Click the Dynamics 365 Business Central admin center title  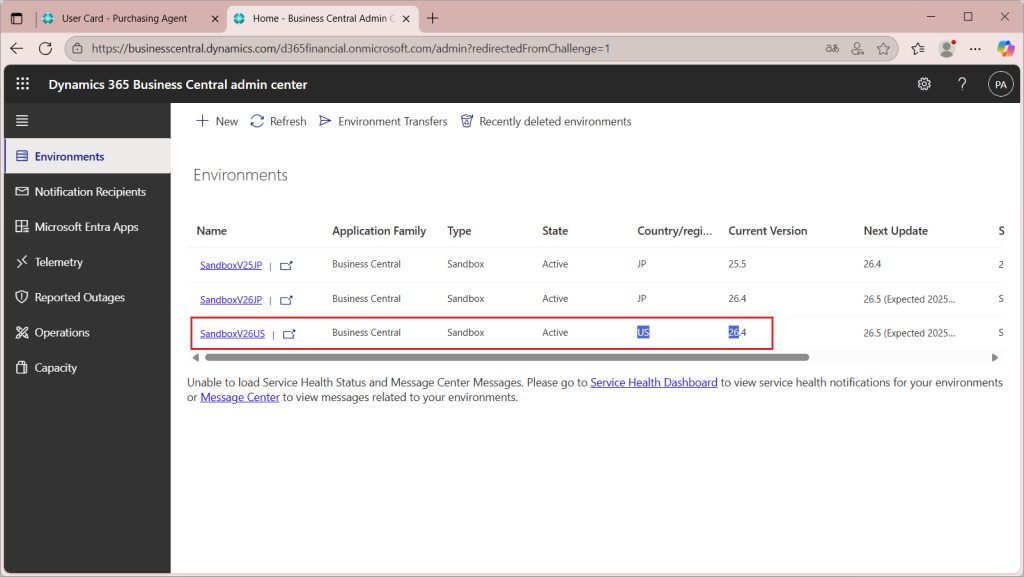[x=178, y=84]
